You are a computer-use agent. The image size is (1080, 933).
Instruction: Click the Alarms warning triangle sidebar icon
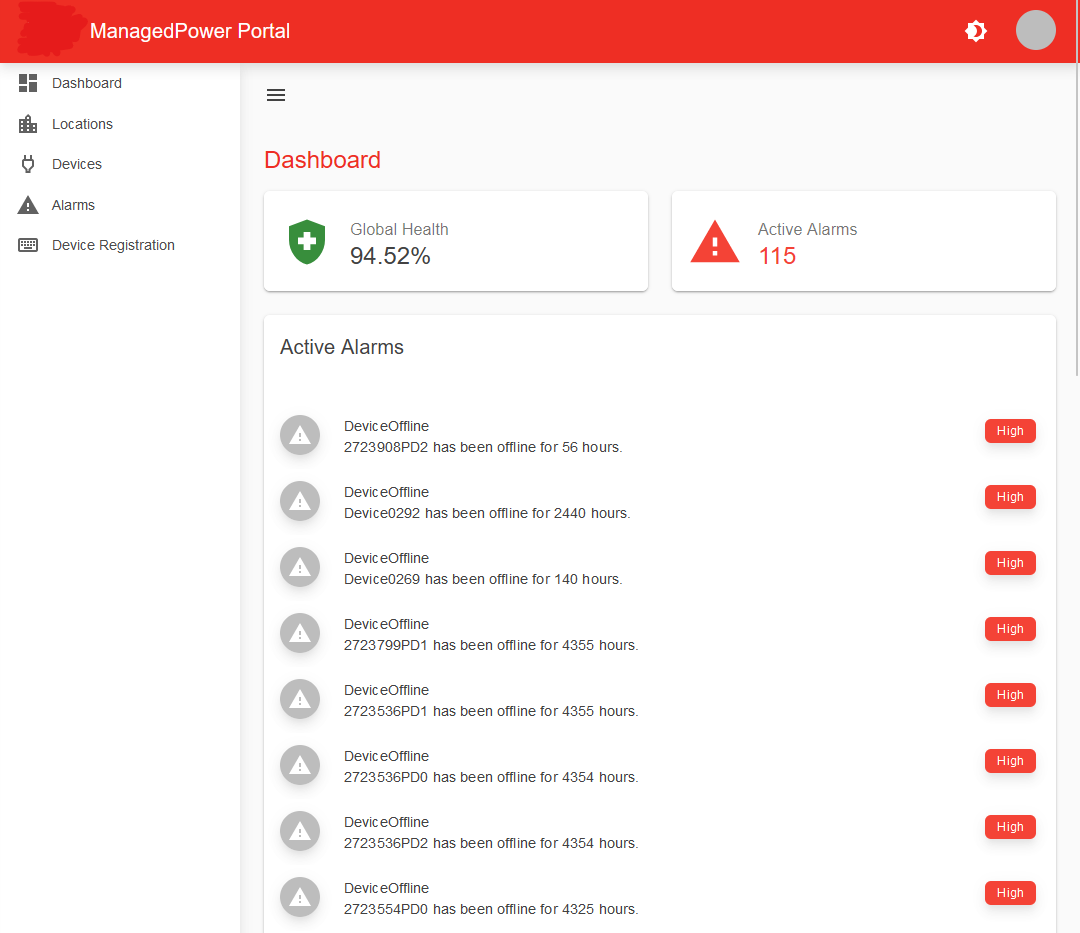pyautogui.click(x=28, y=205)
